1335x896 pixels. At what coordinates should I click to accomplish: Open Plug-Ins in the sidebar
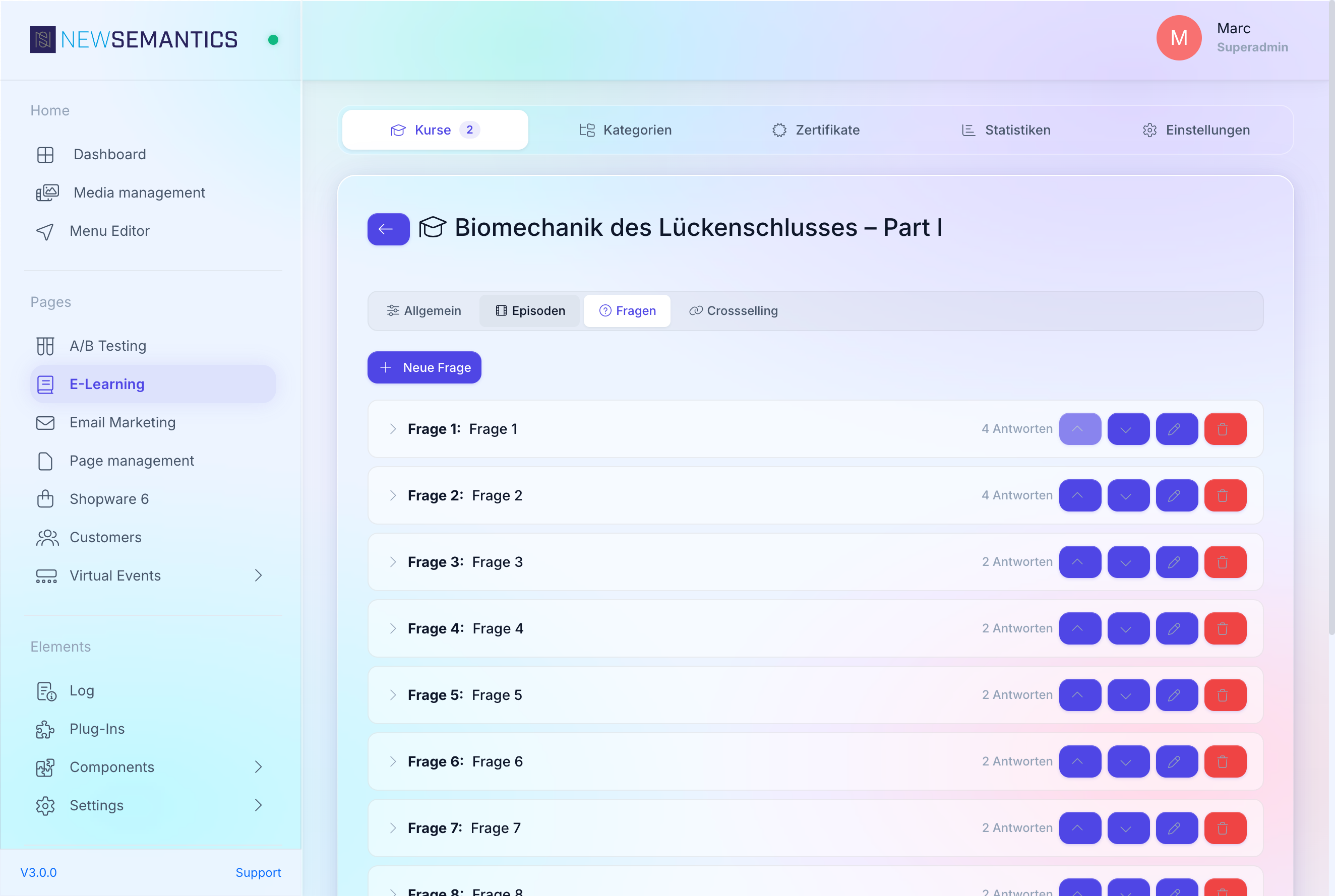tap(153, 729)
